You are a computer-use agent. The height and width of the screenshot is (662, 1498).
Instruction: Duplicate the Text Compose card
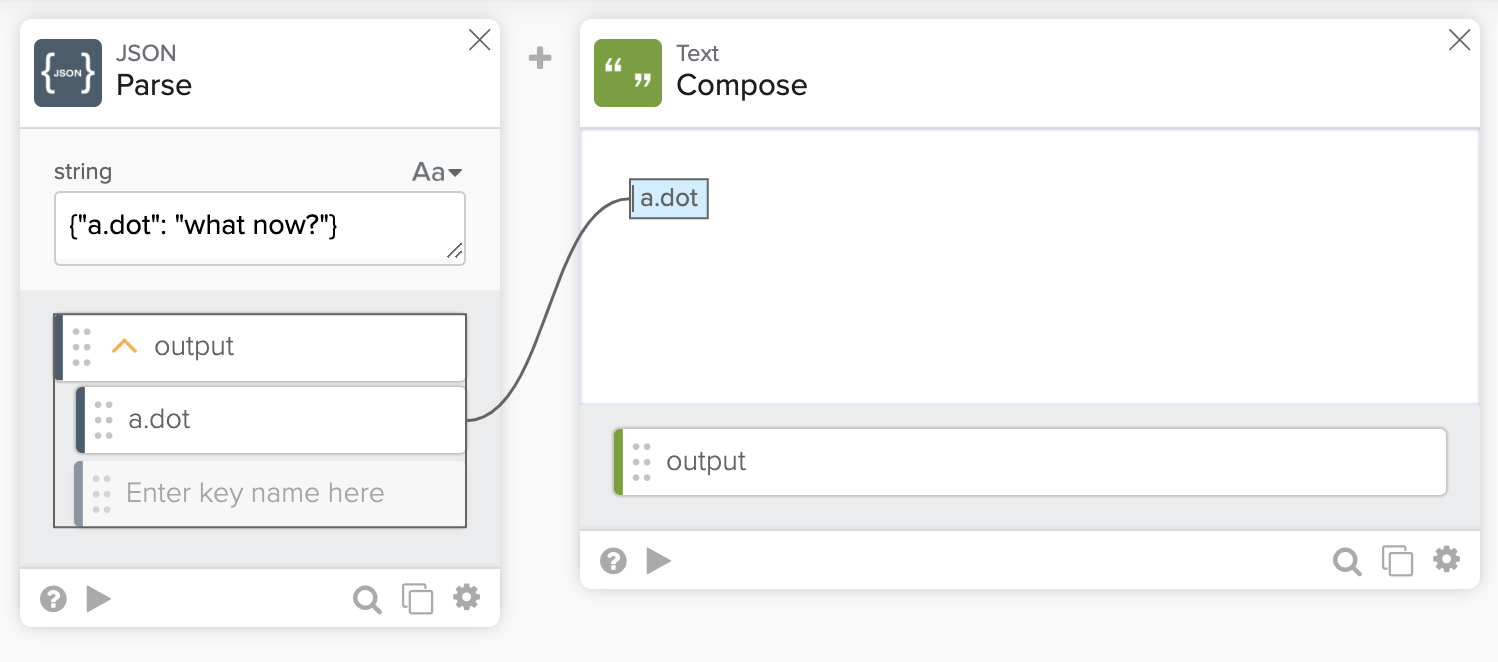1397,561
